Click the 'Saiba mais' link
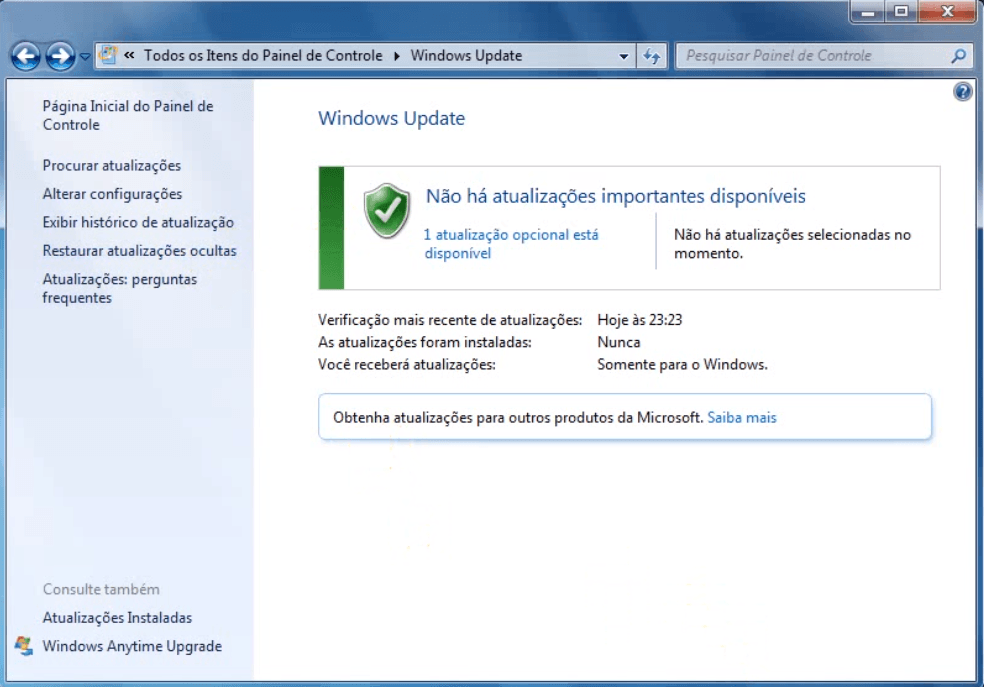This screenshot has height=687, width=984. click(x=742, y=418)
